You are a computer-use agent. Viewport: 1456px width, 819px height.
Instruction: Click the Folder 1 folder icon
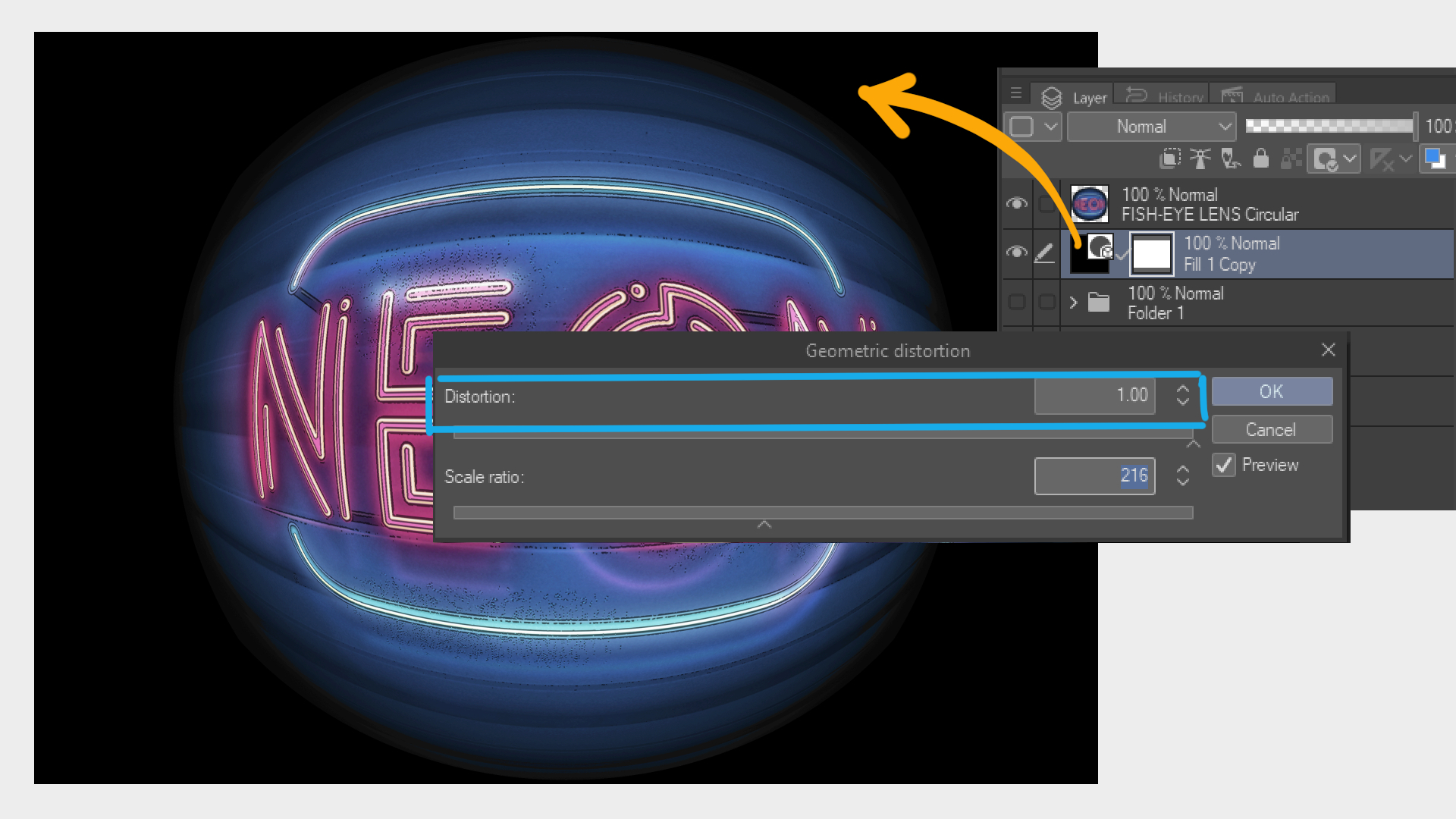(1099, 303)
